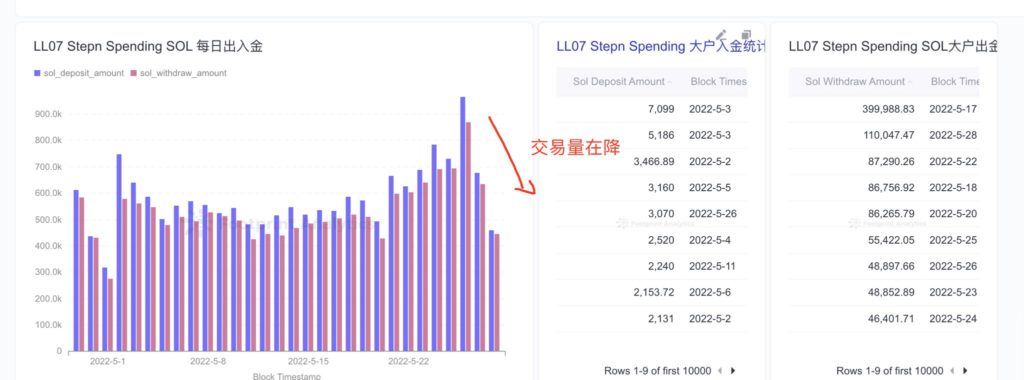Screen dimensions: 1024x380
Task: Select withdraw amount cell 86,756.92
Action: click(x=891, y=187)
